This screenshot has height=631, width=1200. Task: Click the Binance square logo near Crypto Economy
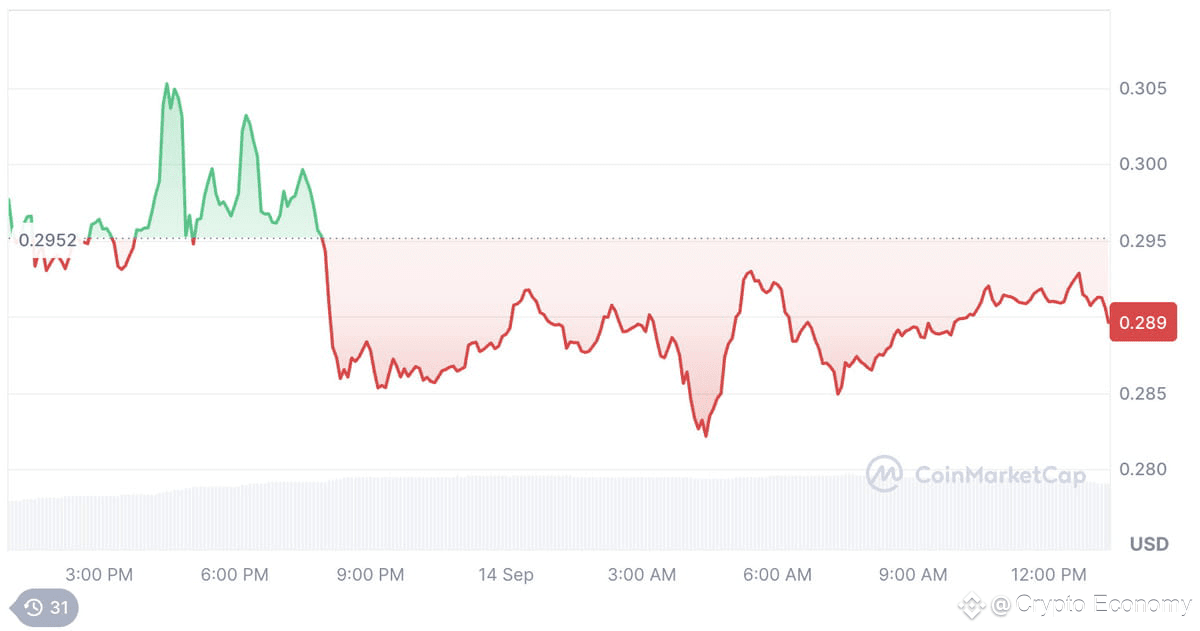pos(972,605)
